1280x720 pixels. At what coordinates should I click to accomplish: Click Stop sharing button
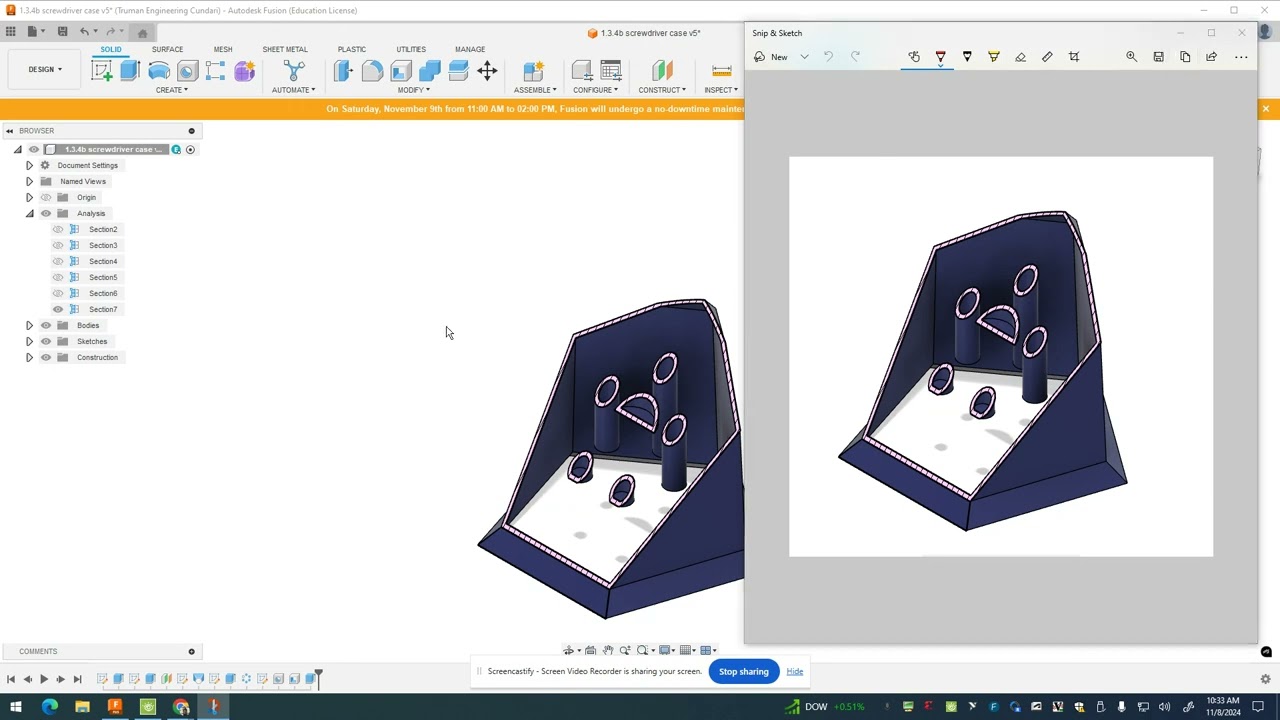coord(744,671)
